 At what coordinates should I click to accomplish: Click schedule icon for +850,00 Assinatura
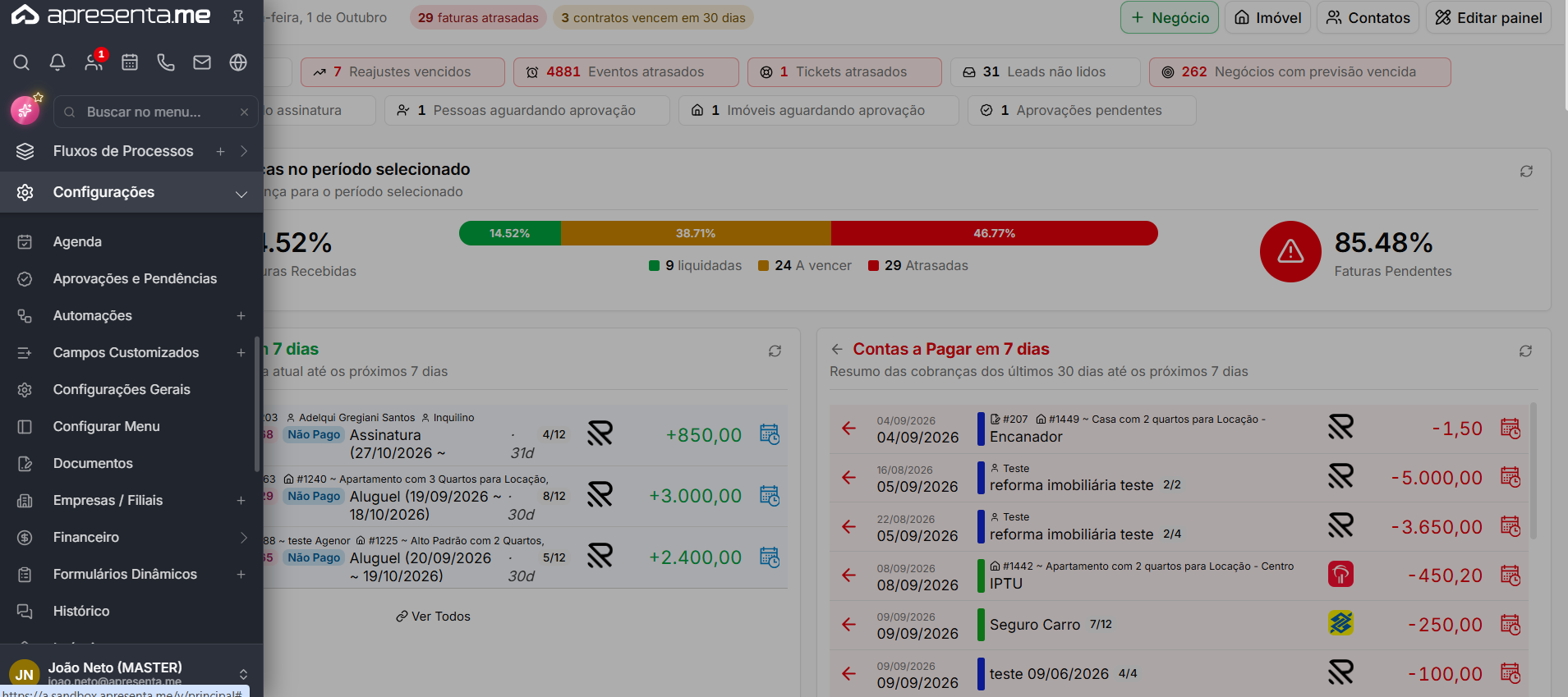770,434
